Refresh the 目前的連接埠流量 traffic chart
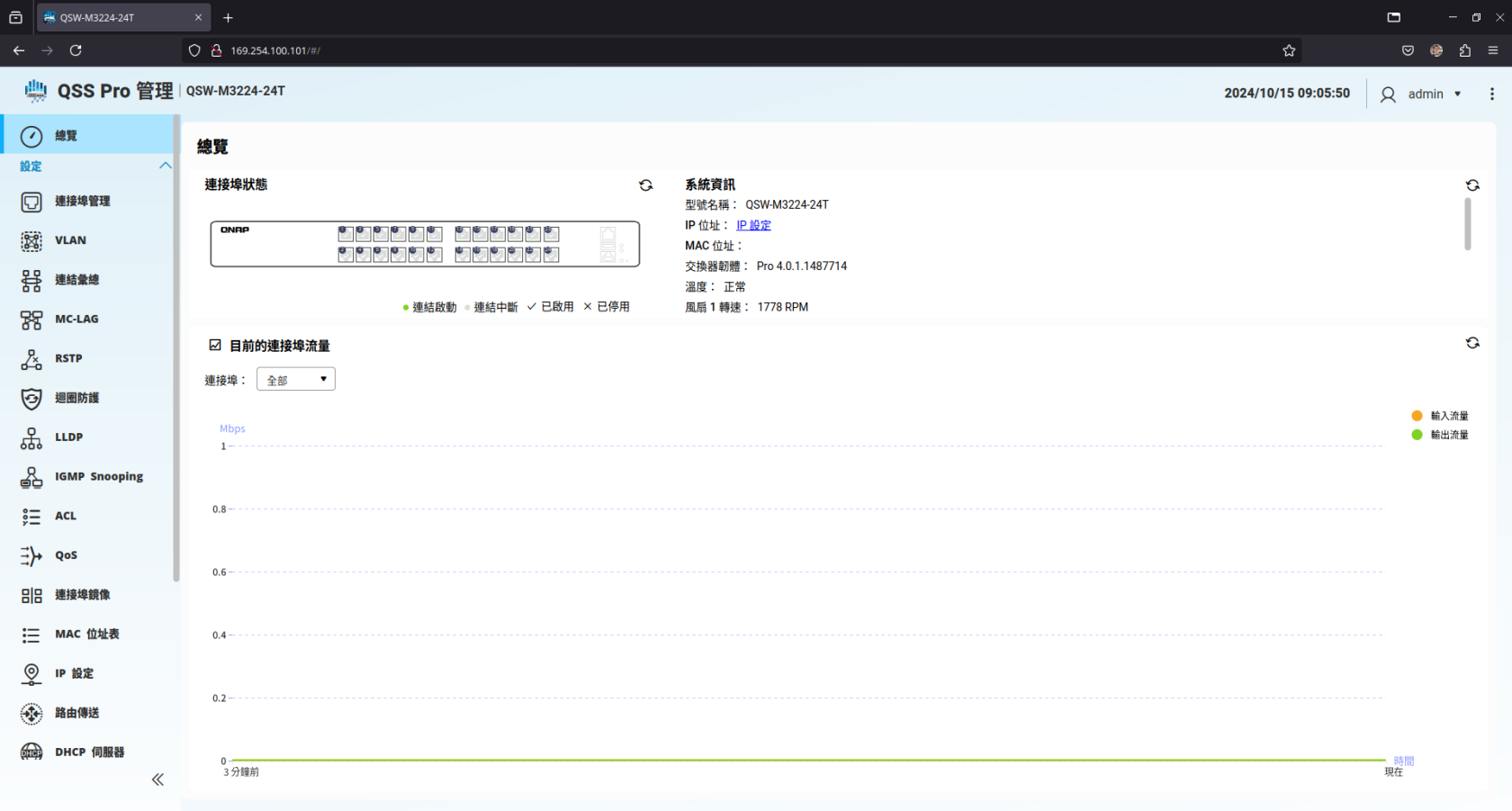 (1472, 343)
